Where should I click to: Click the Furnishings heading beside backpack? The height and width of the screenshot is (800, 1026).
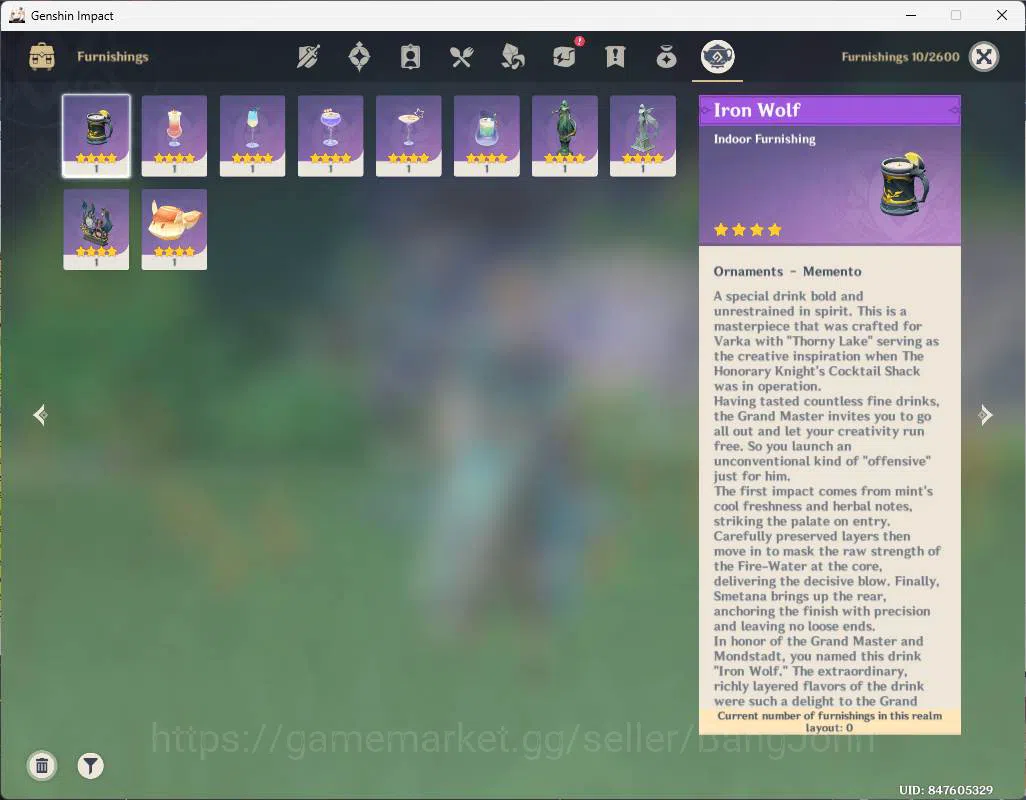[113, 57]
